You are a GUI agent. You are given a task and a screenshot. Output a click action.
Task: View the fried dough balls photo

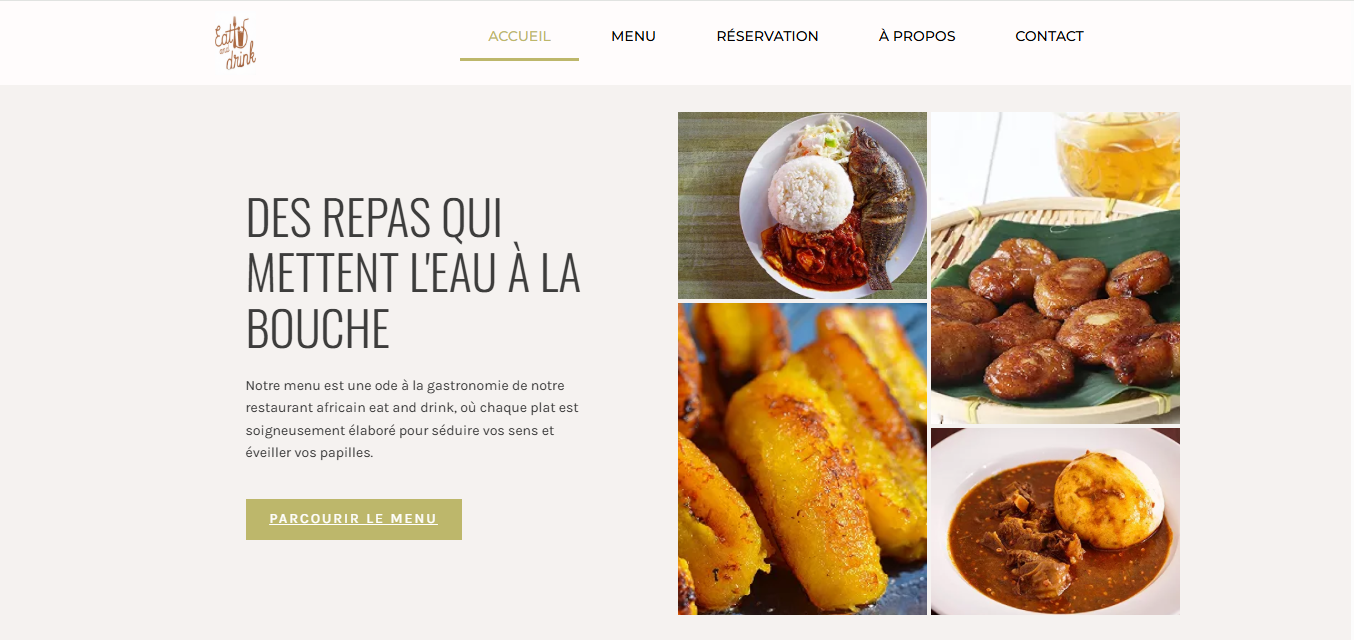1055,268
